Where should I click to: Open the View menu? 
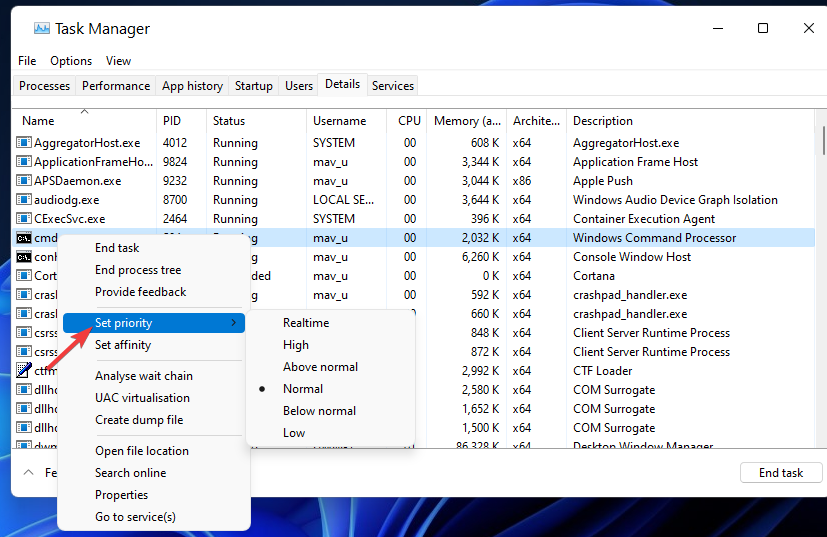point(118,61)
